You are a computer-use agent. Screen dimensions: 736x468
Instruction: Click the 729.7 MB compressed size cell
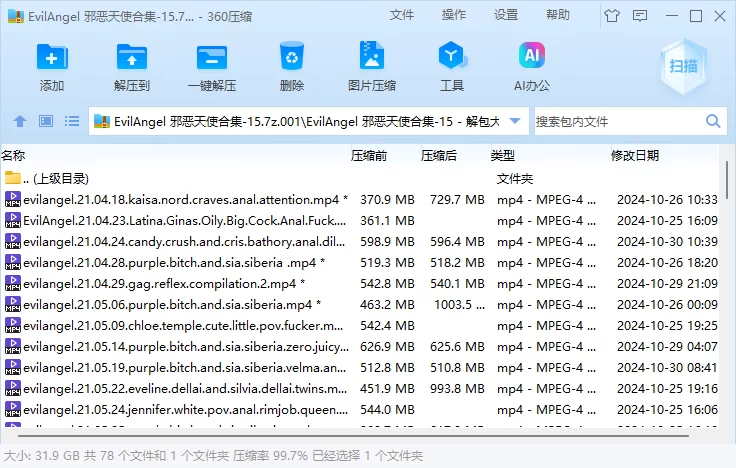coord(457,199)
